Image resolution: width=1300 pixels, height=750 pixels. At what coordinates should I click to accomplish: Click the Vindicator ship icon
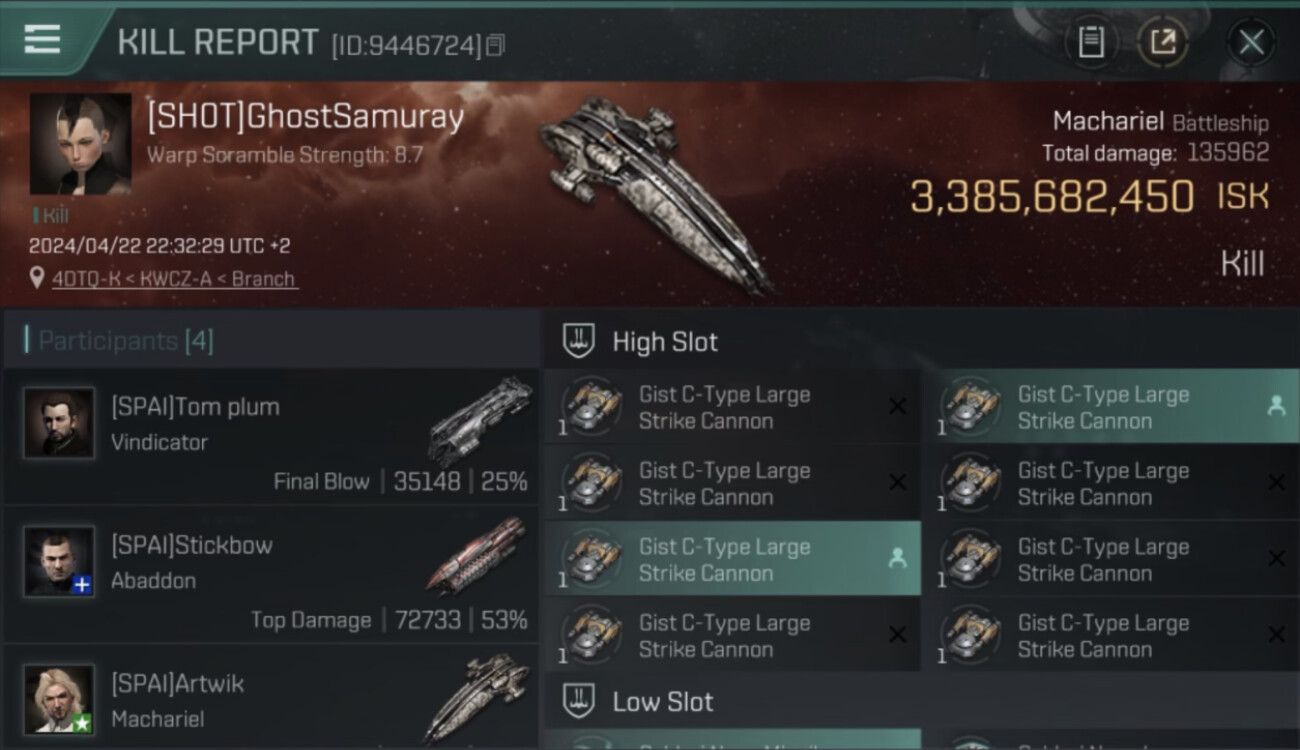480,420
